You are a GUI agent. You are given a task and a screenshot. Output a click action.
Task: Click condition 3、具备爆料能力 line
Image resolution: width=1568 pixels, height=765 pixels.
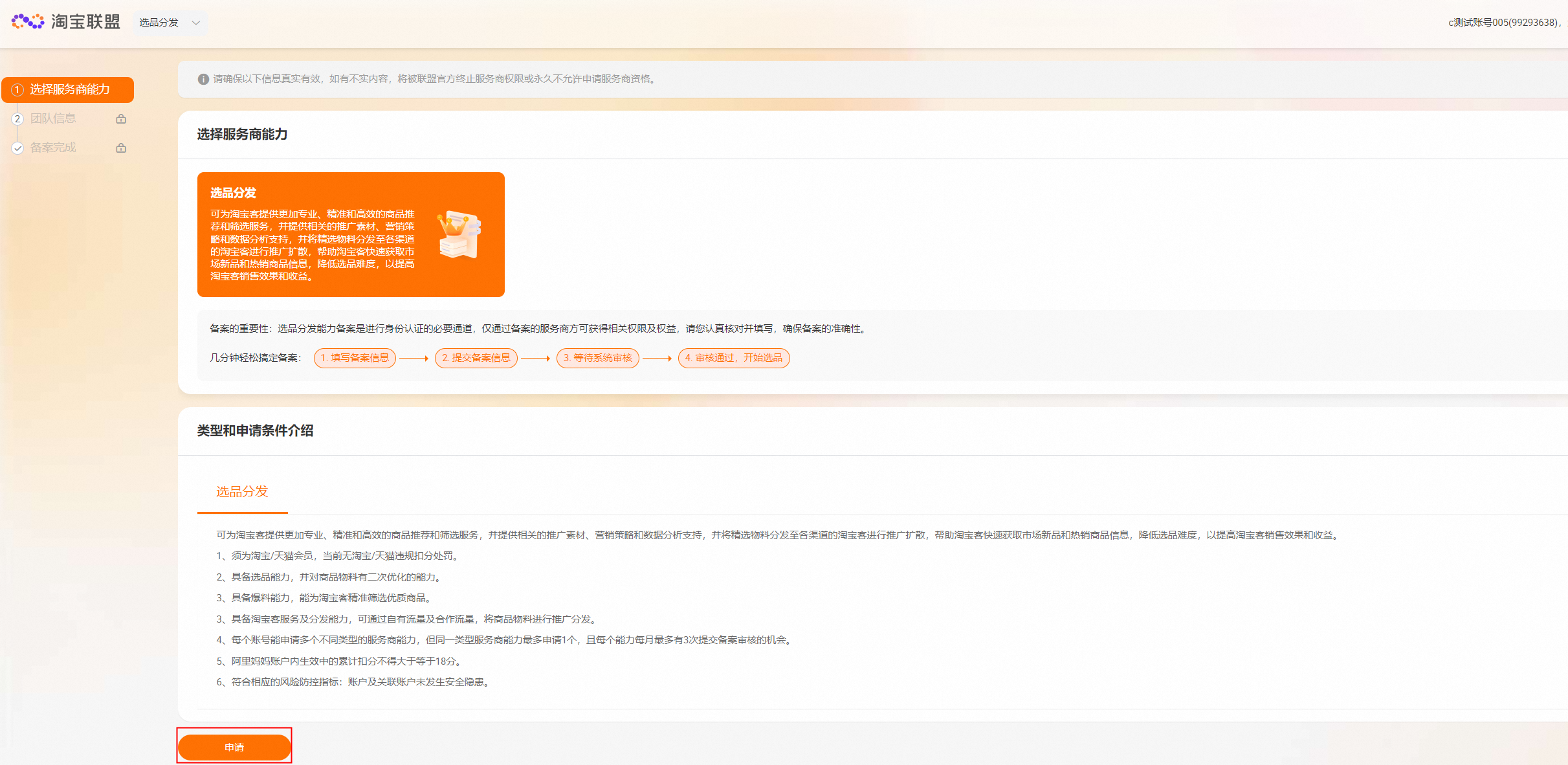coord(325,598)
